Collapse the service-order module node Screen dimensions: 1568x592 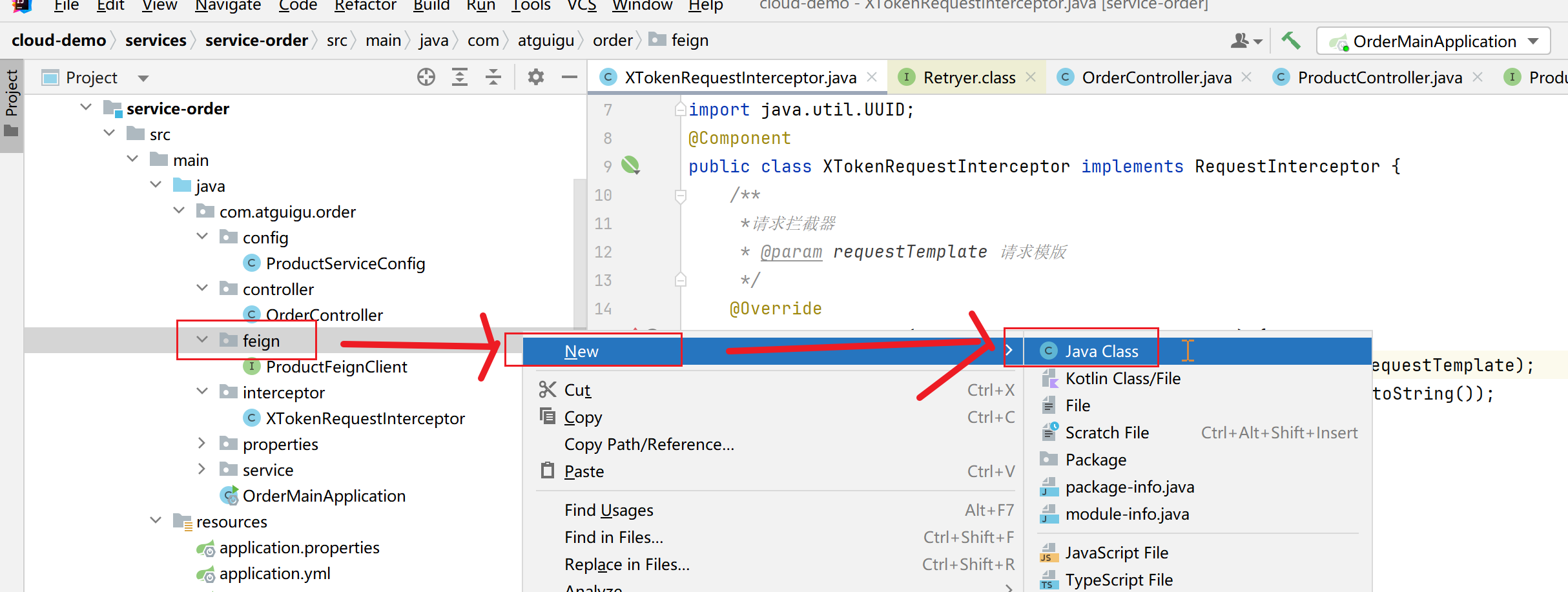point(86,107)
